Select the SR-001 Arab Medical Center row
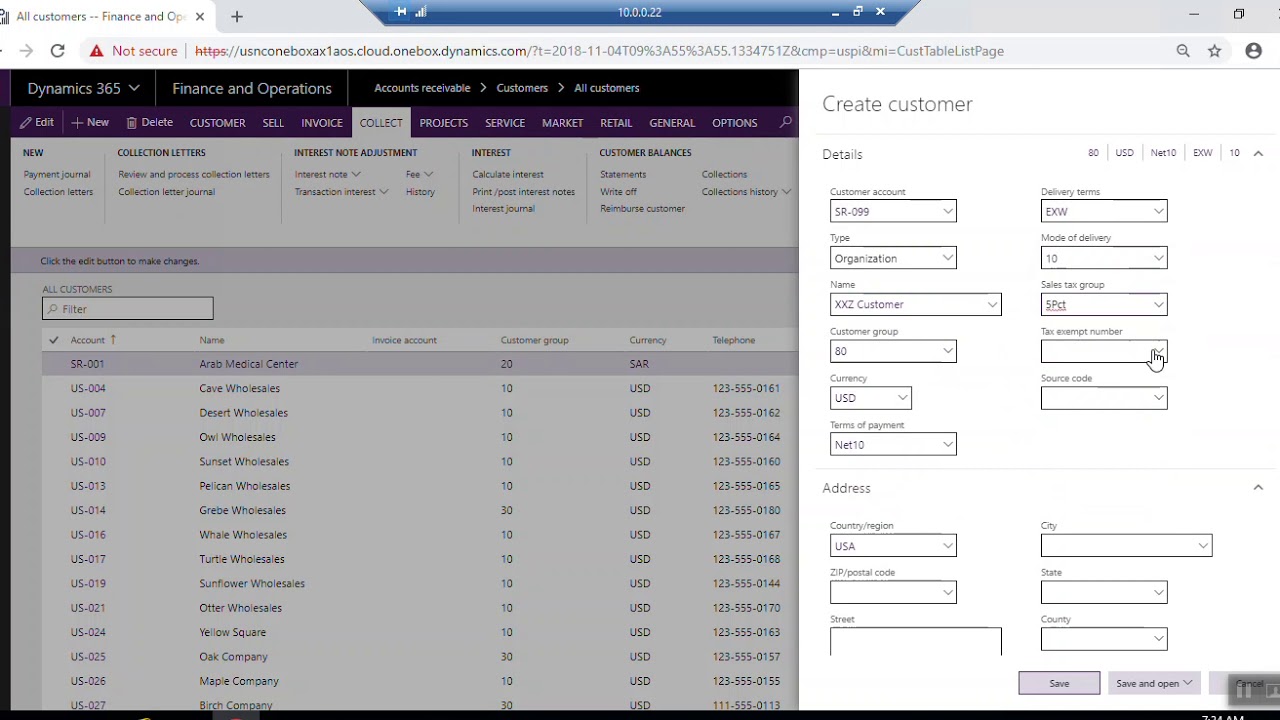1280x720 pixels. tap(420, 364)
